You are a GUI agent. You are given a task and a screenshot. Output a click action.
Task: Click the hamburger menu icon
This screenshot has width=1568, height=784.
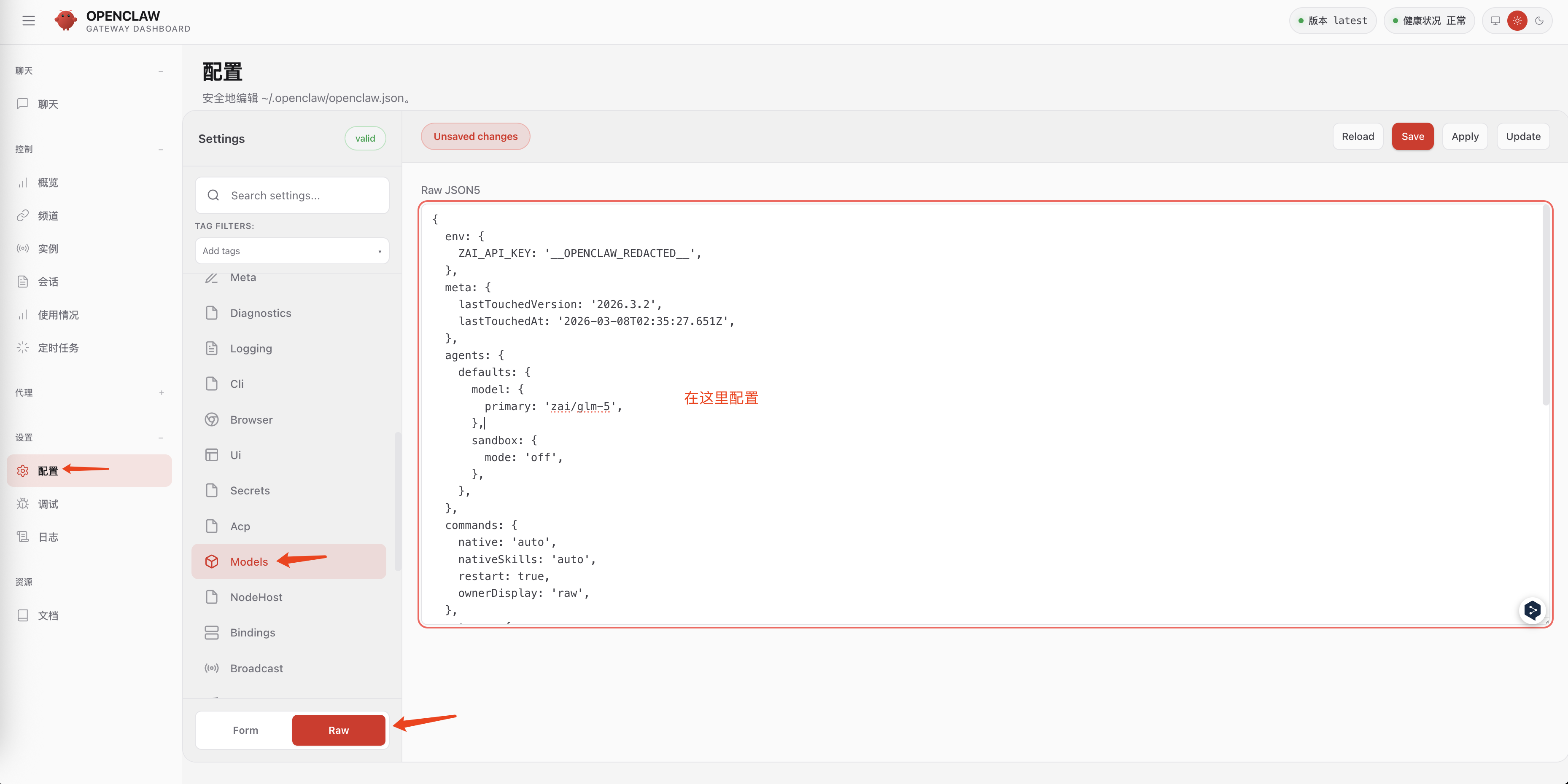coord(29,21)
